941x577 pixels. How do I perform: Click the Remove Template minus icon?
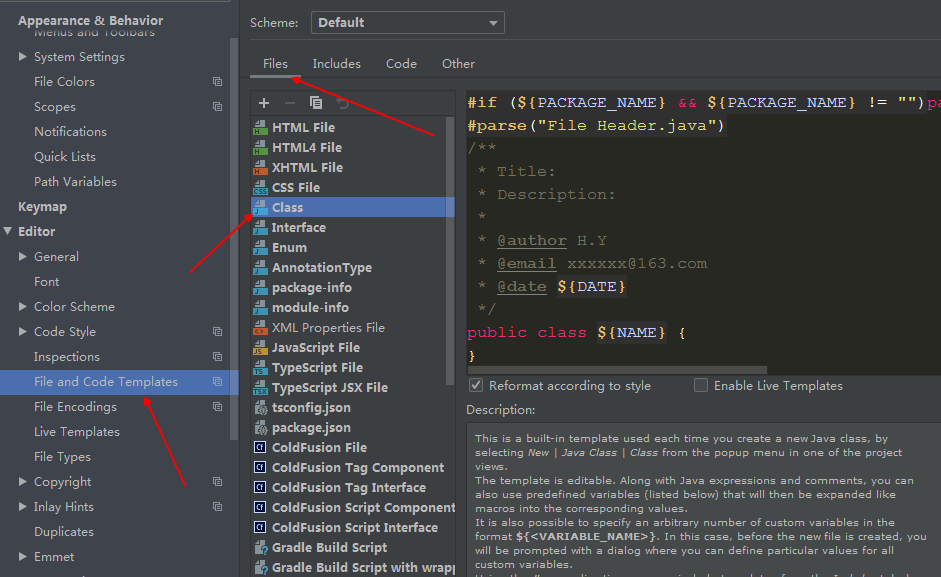(x=289, y=103)
